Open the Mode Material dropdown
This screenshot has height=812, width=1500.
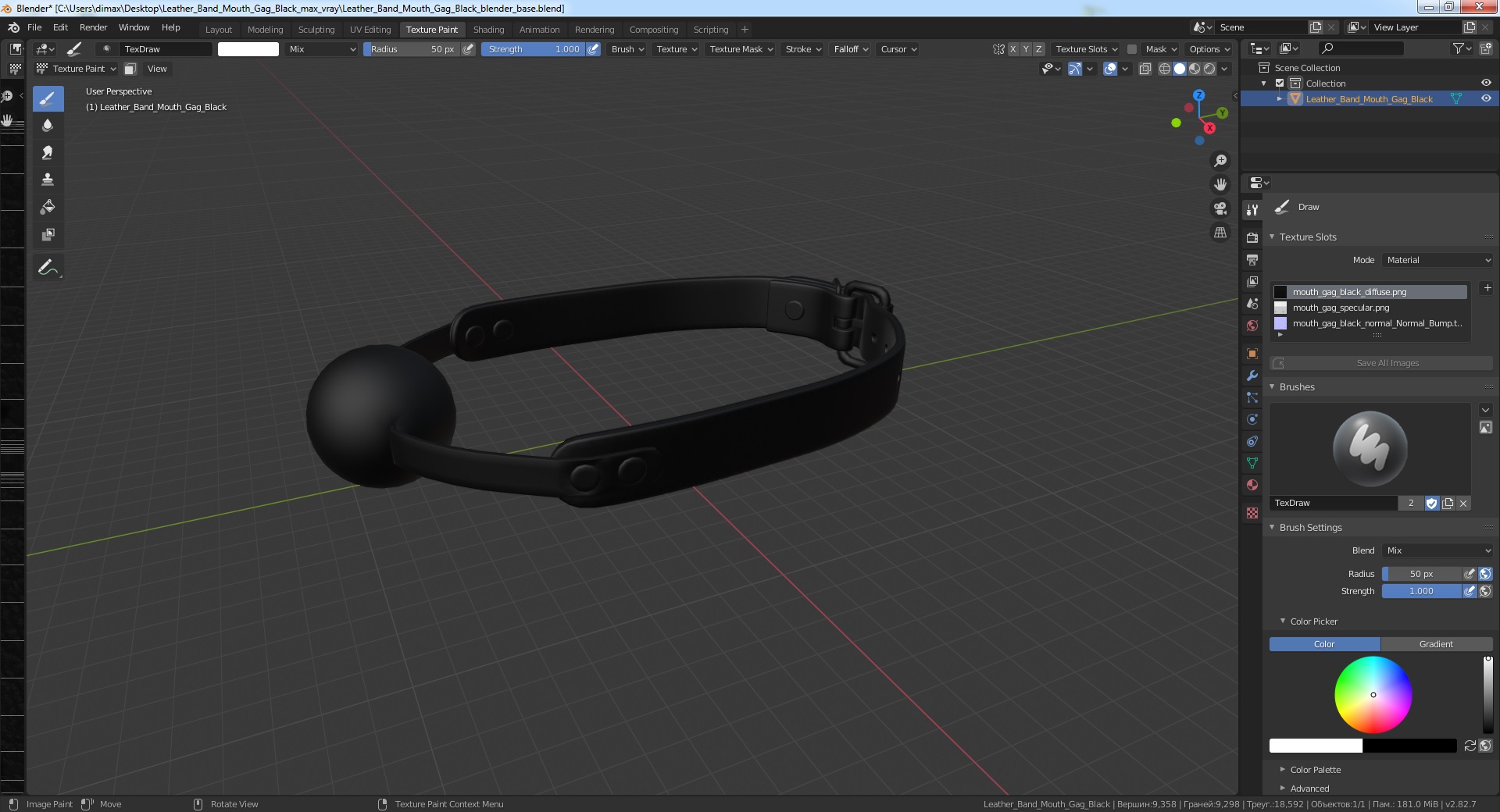pyautogui.click(x=1437, y=260)
